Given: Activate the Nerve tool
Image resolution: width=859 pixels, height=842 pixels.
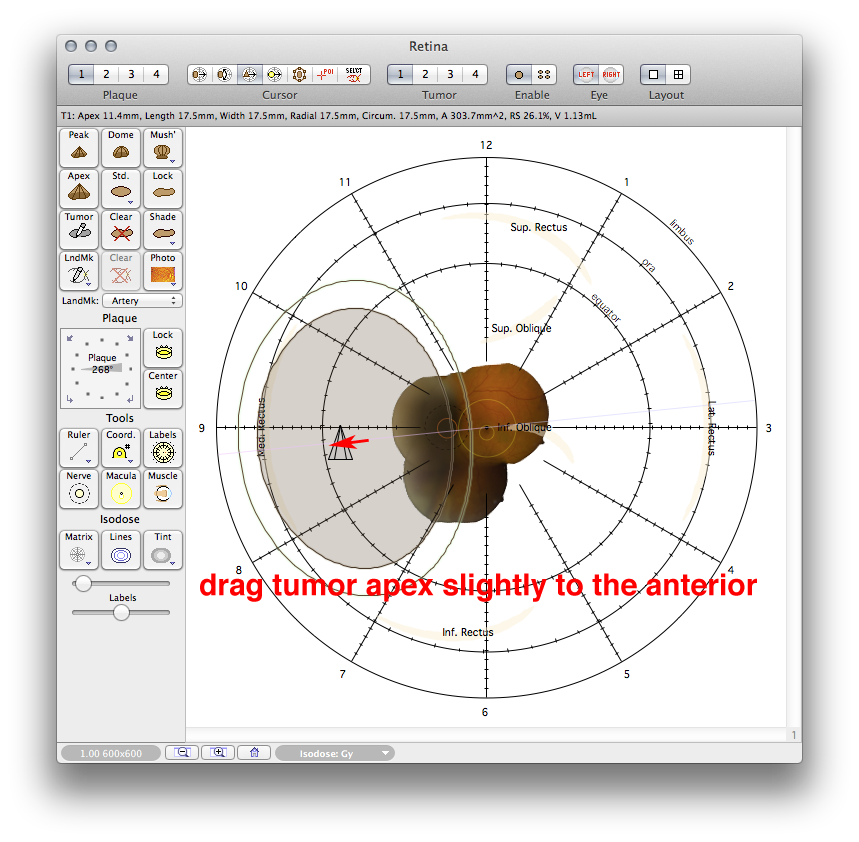Looking at the screenshot, I should tap(79, 489).
